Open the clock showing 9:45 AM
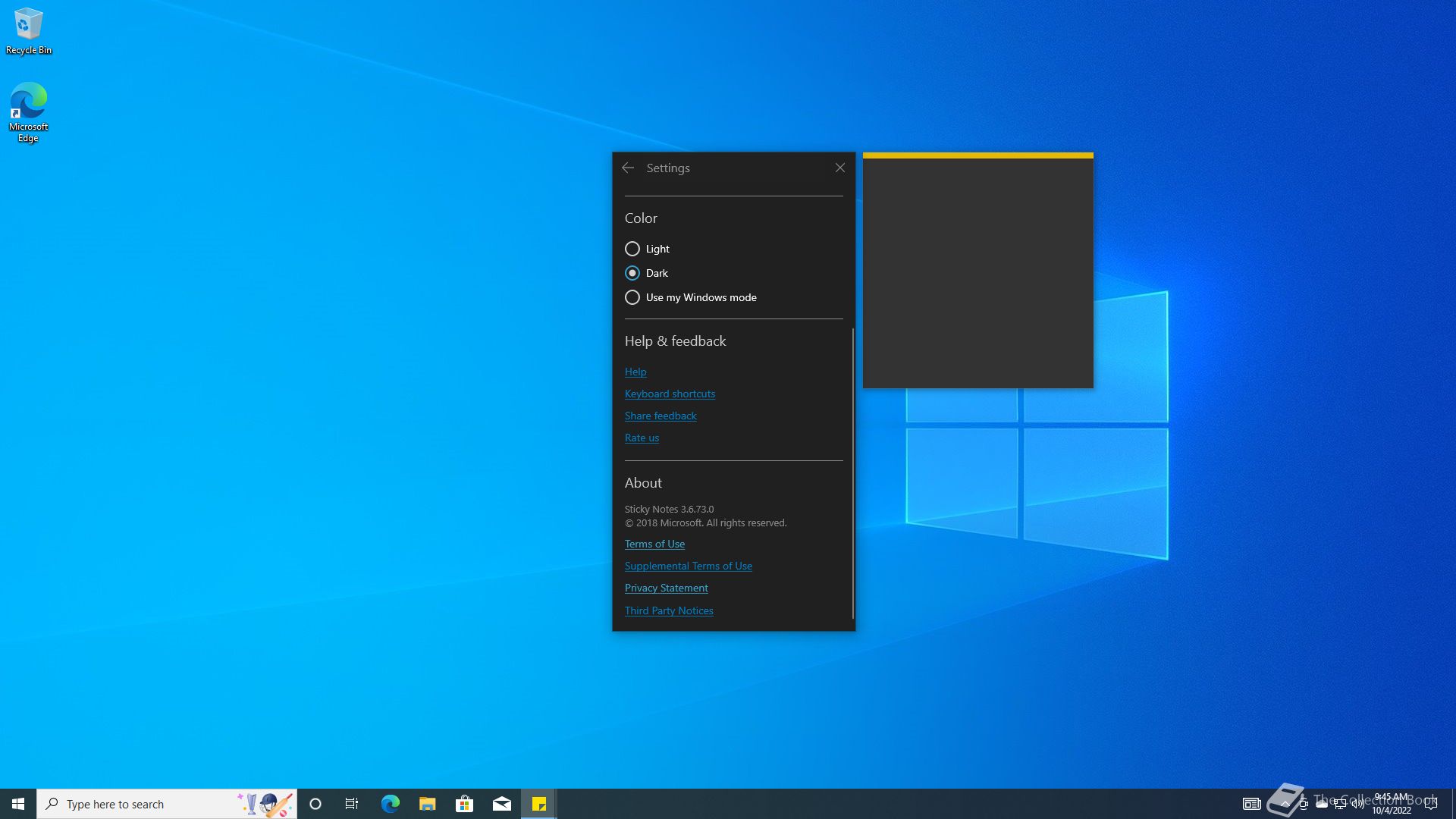 coord(1392,804)
